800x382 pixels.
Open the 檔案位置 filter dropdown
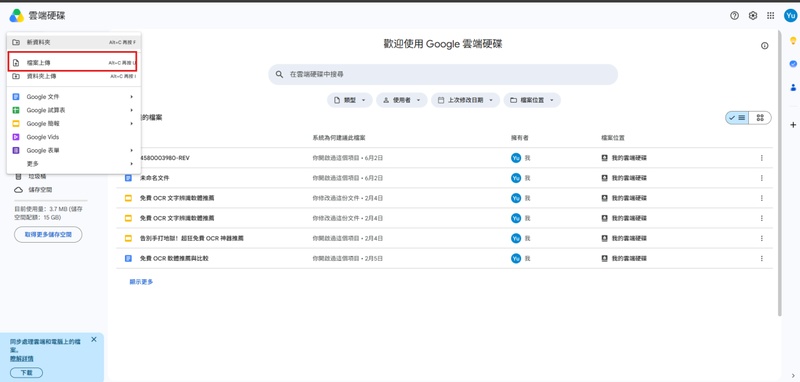coord(532,100)
